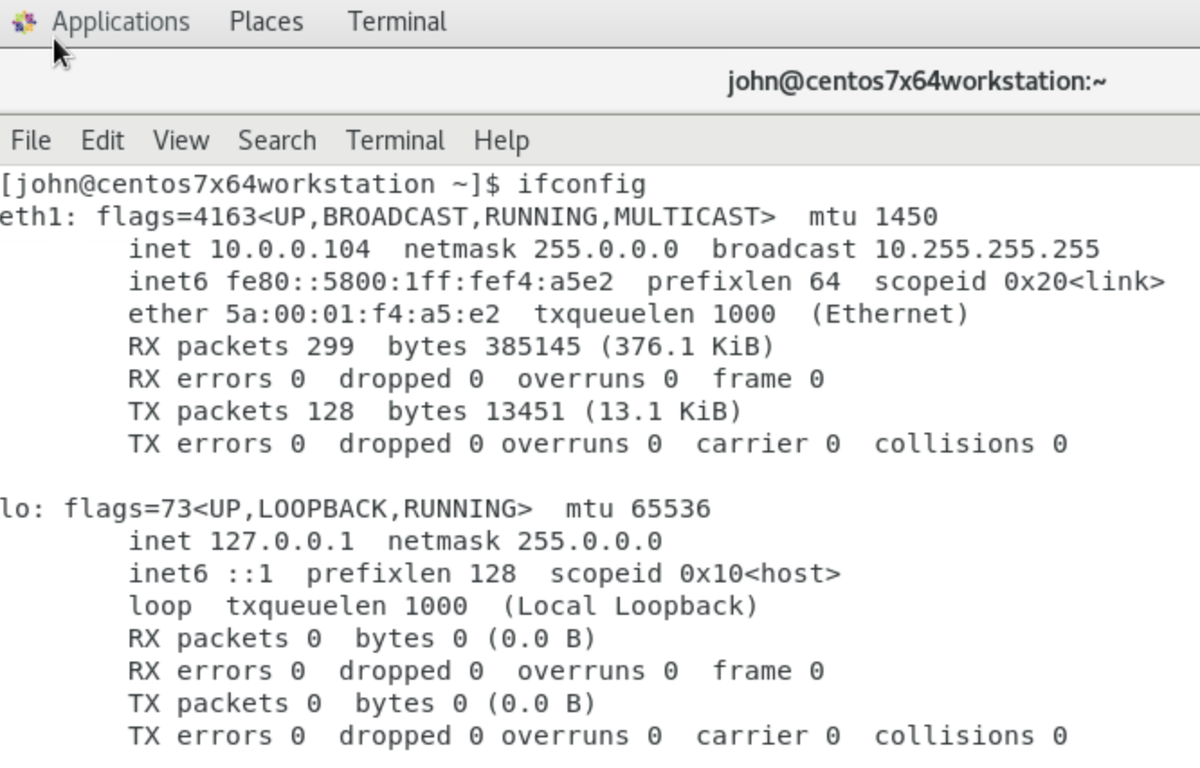Open the Terminal menu in the top panel
Screen dimensions: 1200x768
coord(396,21)
